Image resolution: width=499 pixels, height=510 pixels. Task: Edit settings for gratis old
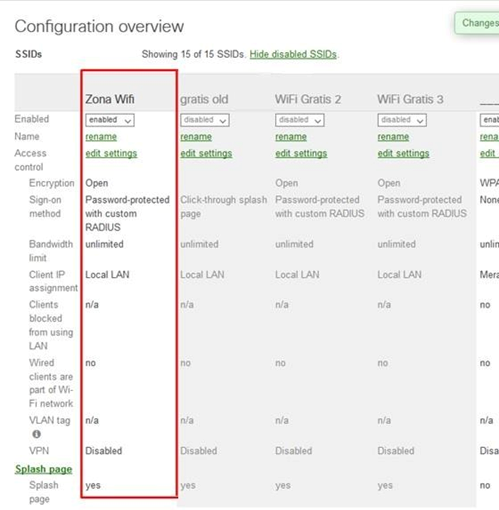coord(206,153)
